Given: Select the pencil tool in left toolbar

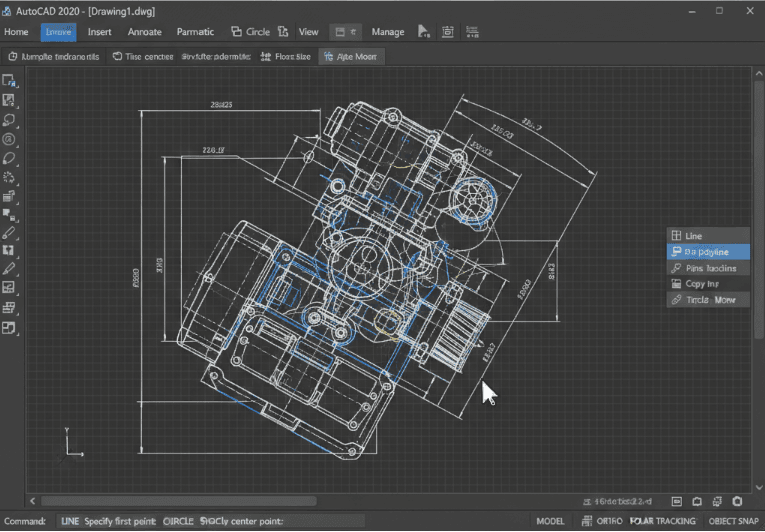Looking at the screenshot, I should tap(9, 269).
